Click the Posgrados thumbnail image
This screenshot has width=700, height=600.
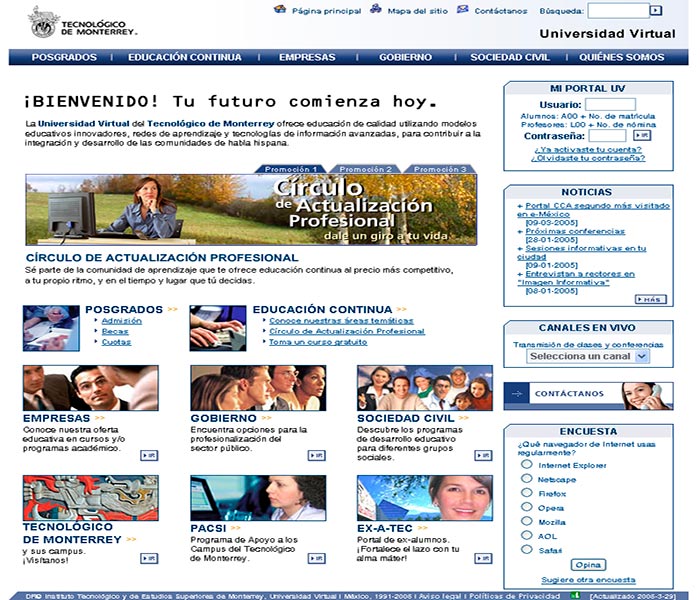point(51,328)
